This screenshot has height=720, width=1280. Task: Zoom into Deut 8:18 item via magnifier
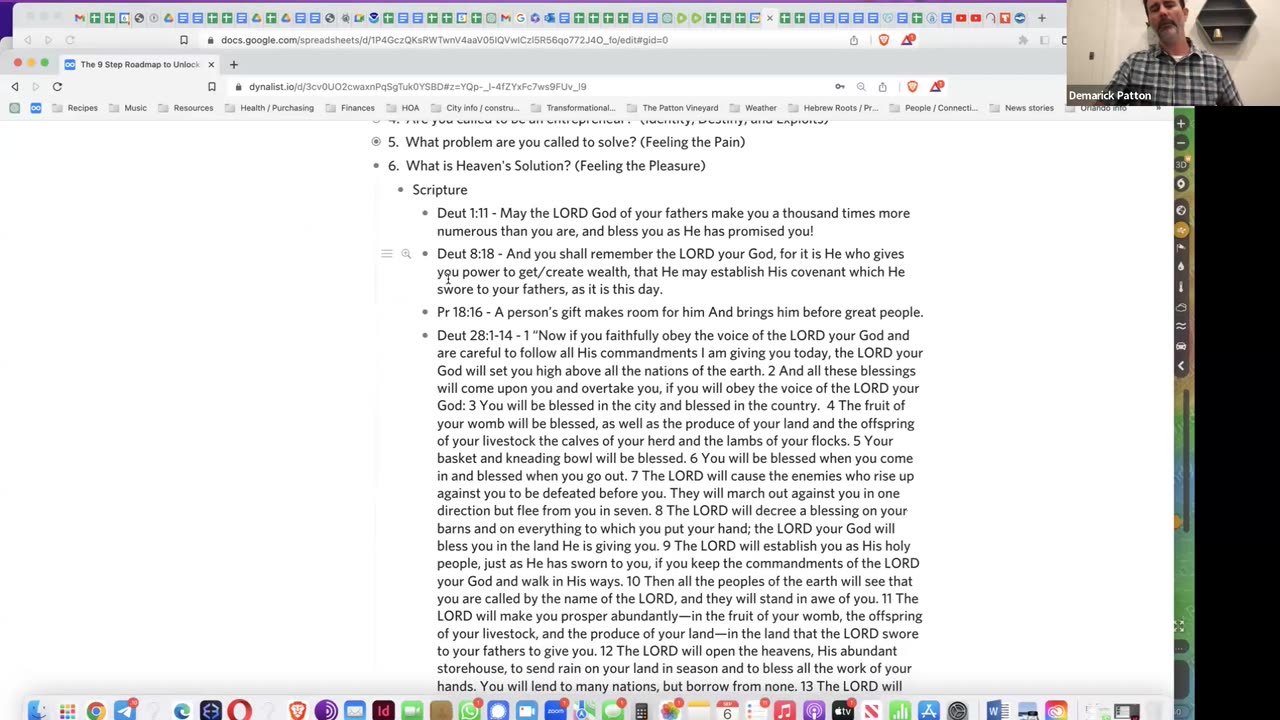(406, 254)
